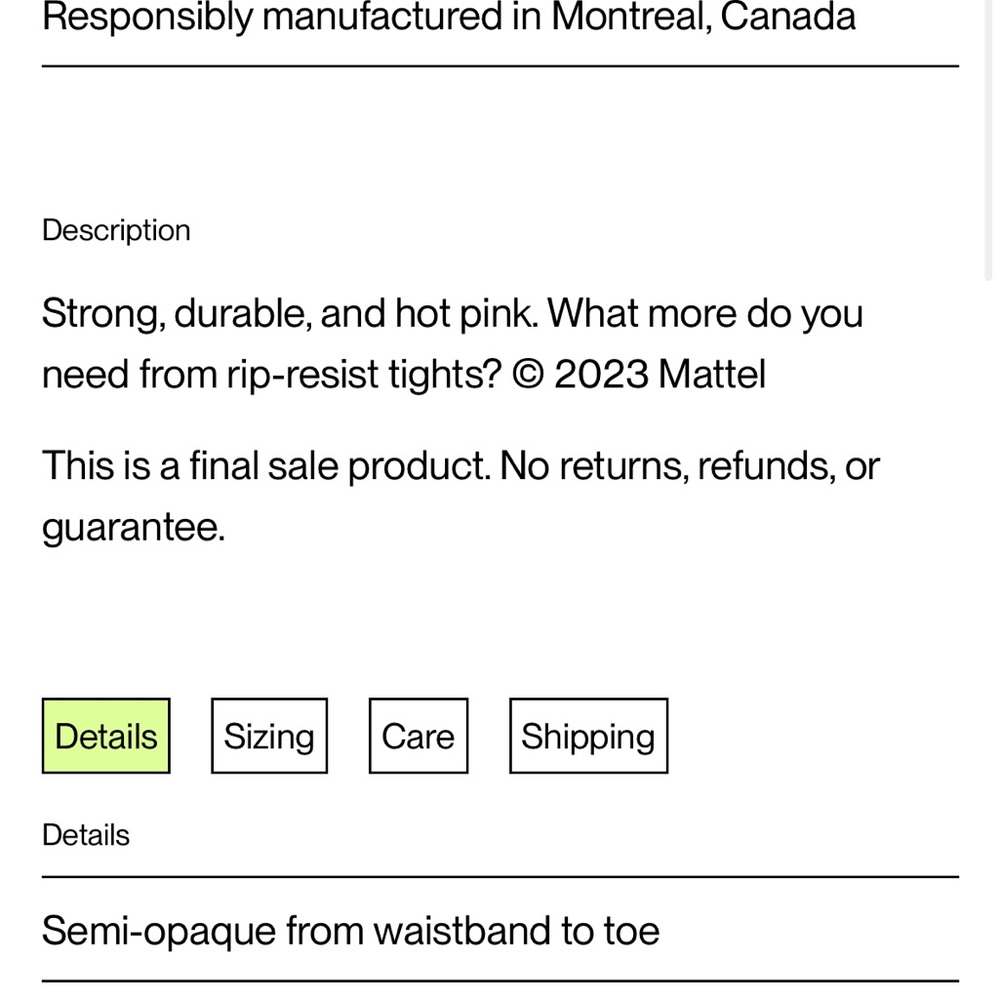This screenshot has height=1000, width=1000.
Task: Click the Montreal, Canada text
Action: 703,17
